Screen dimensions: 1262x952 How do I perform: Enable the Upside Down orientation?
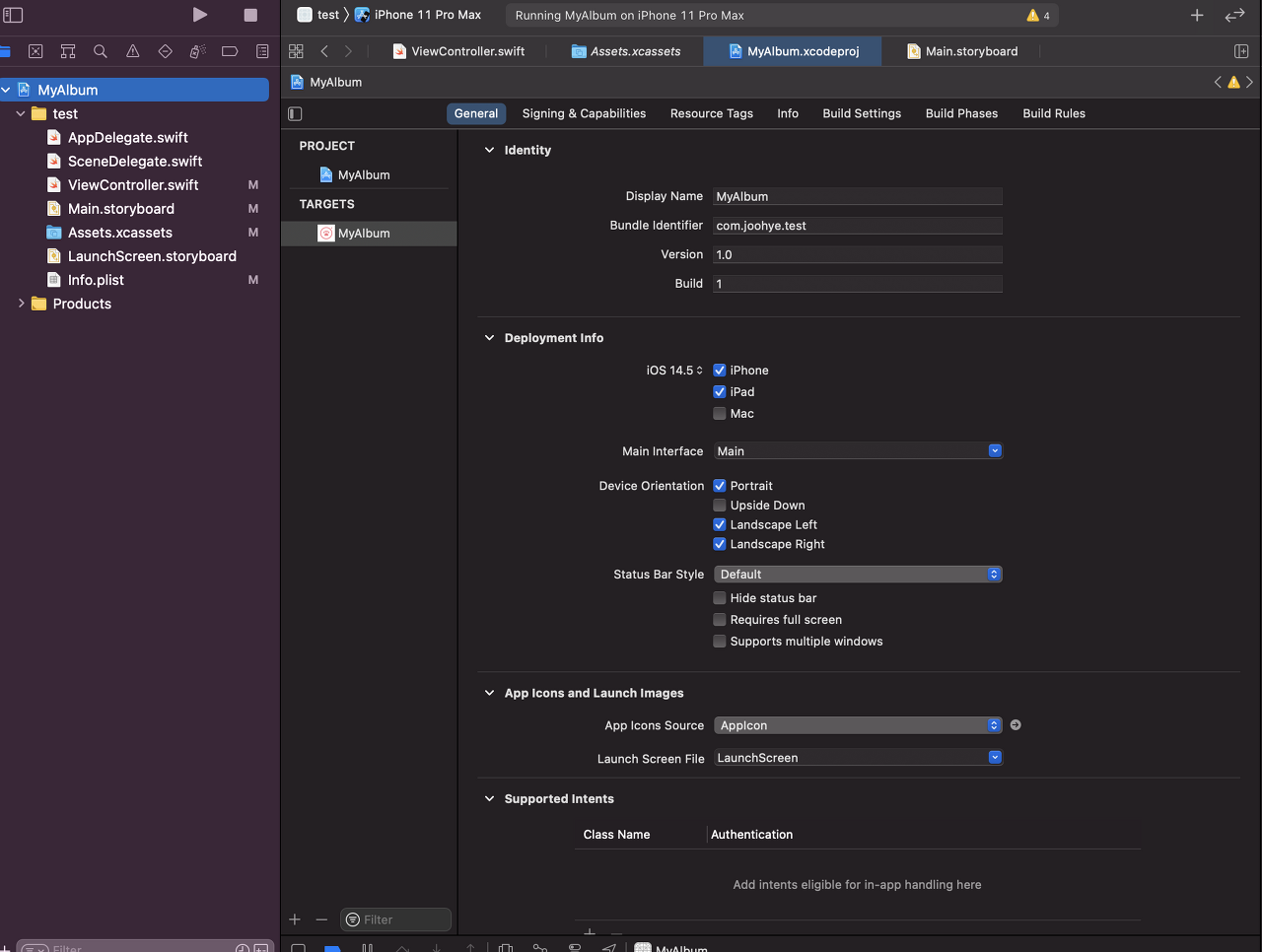click(720, 506)
